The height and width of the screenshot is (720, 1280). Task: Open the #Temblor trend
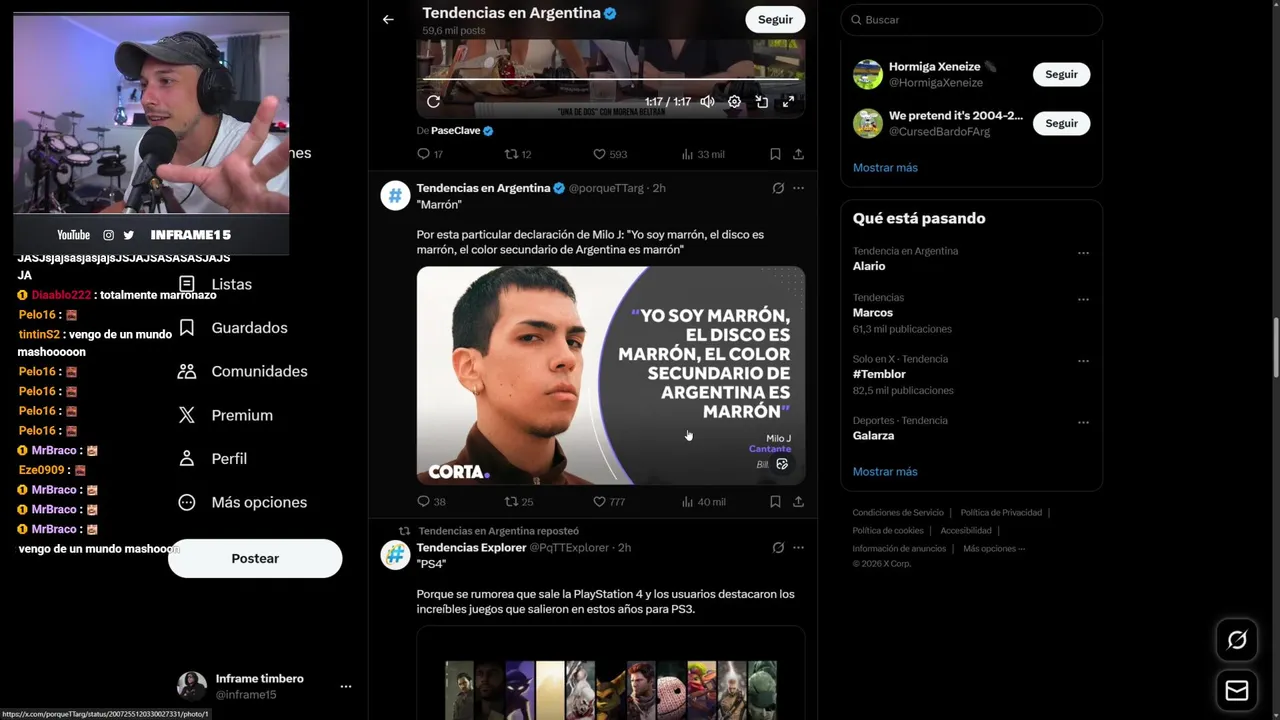tap(971, 374)
